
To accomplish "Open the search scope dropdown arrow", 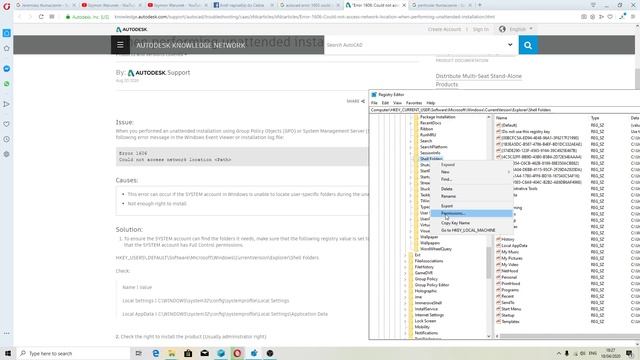I will 510,45.
